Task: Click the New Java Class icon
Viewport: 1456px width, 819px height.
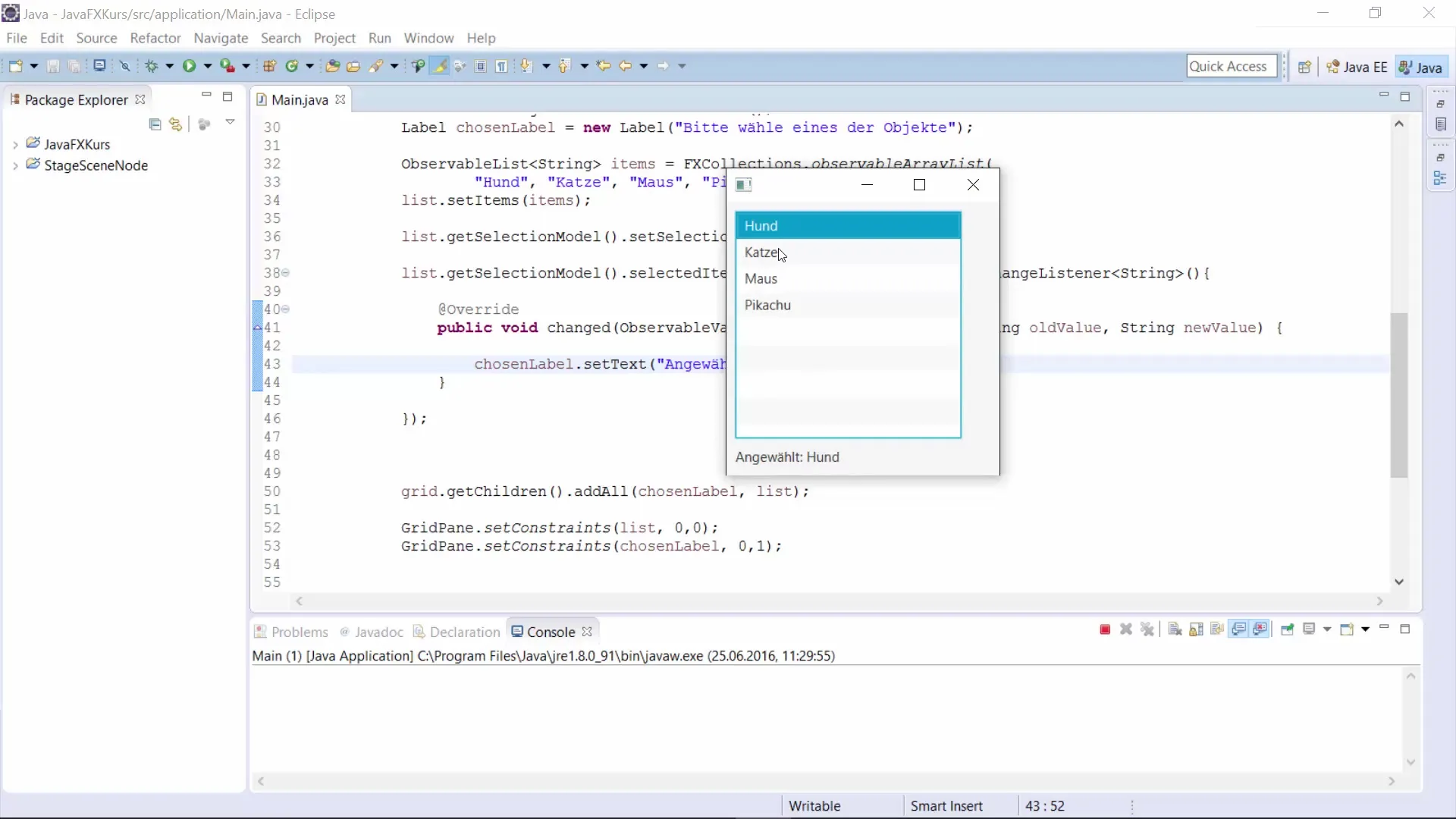Action: click(292, 66)
